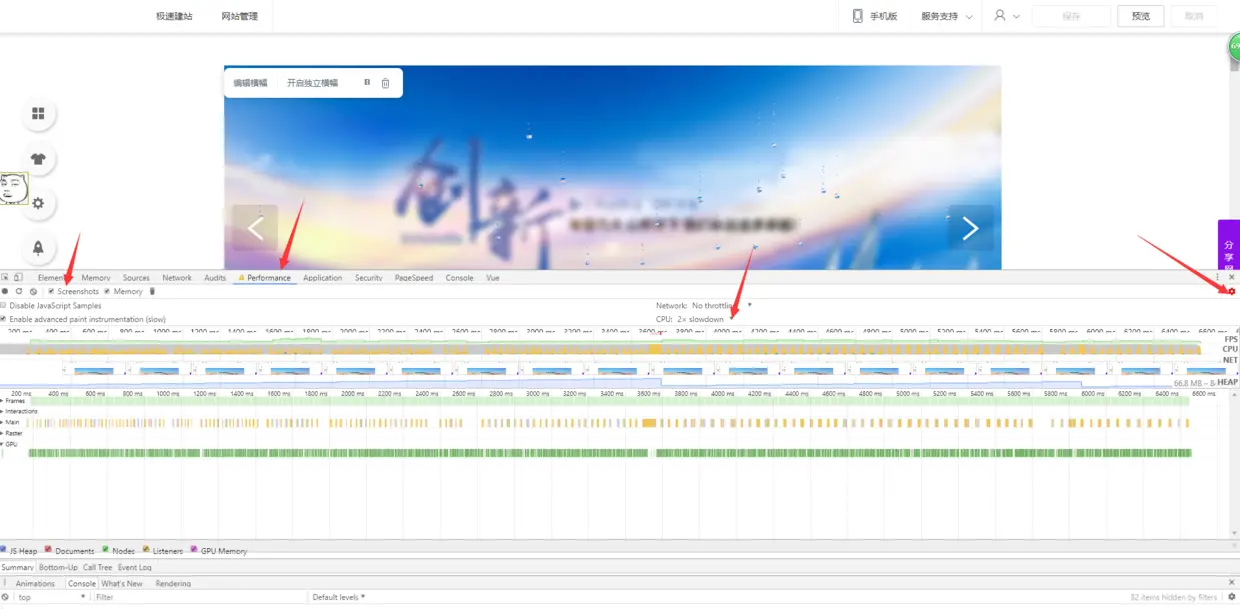
Task: Enable Disable JavaScript Samples checkbox
Action: tap(4, 305)
